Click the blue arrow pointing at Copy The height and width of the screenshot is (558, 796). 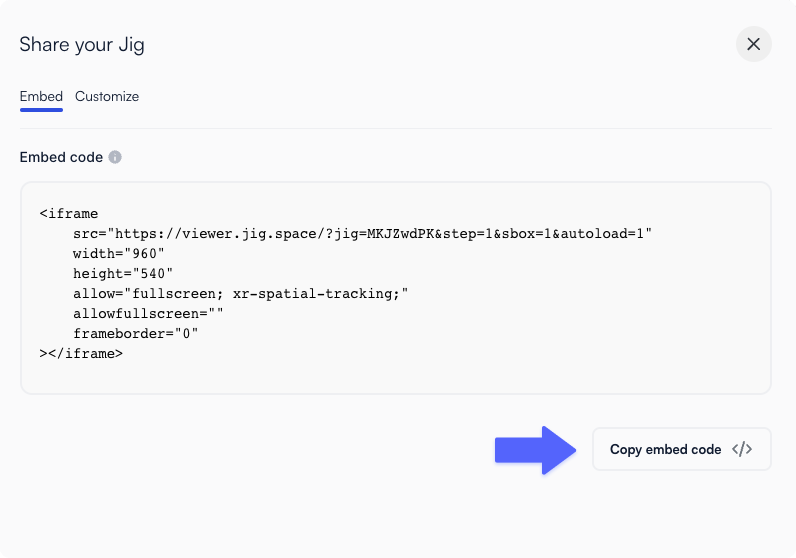pyautogui.click(x=535, y=450)
